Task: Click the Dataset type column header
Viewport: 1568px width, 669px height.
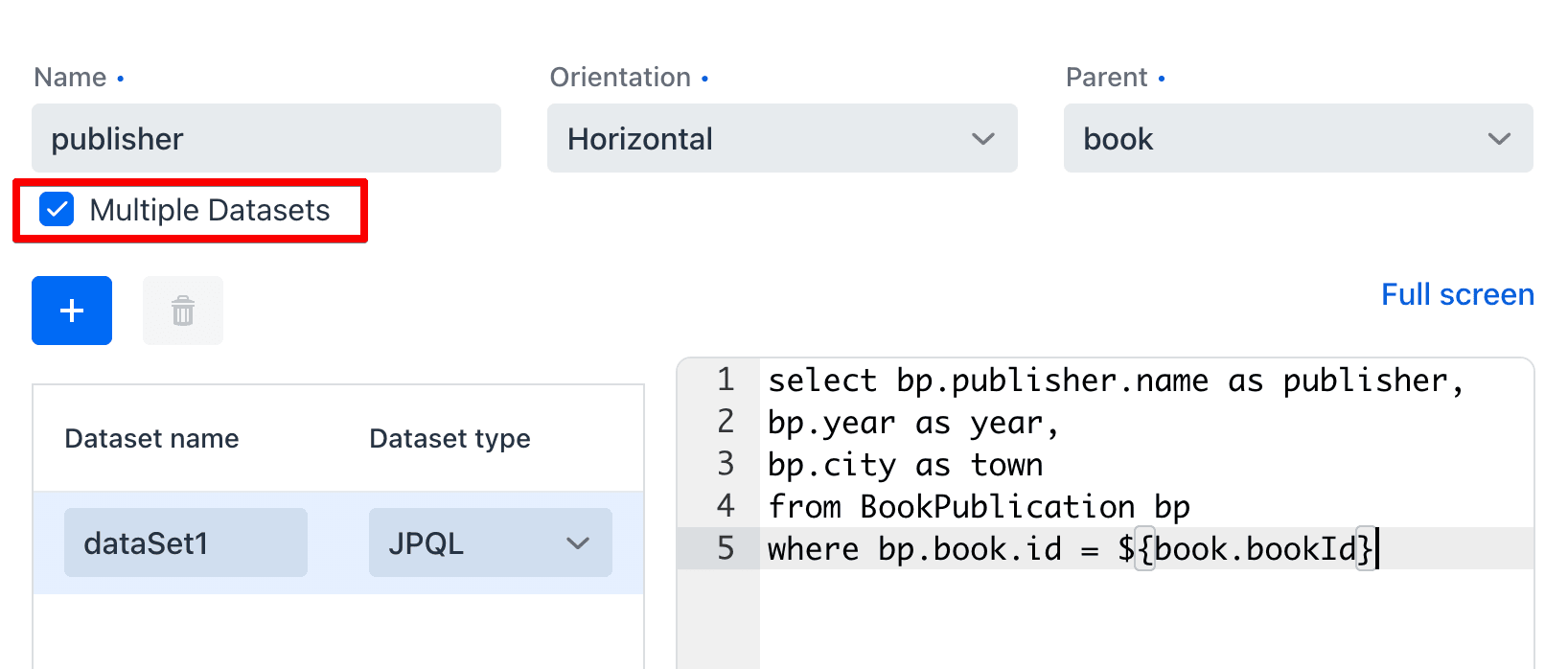Action: 450,439
